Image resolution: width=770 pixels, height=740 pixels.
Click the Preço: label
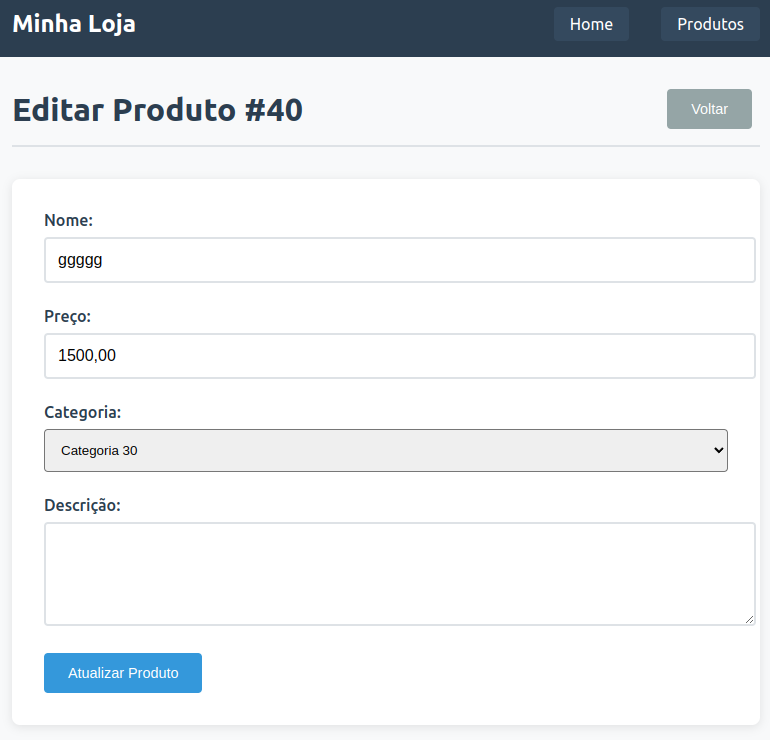(68, 316)
